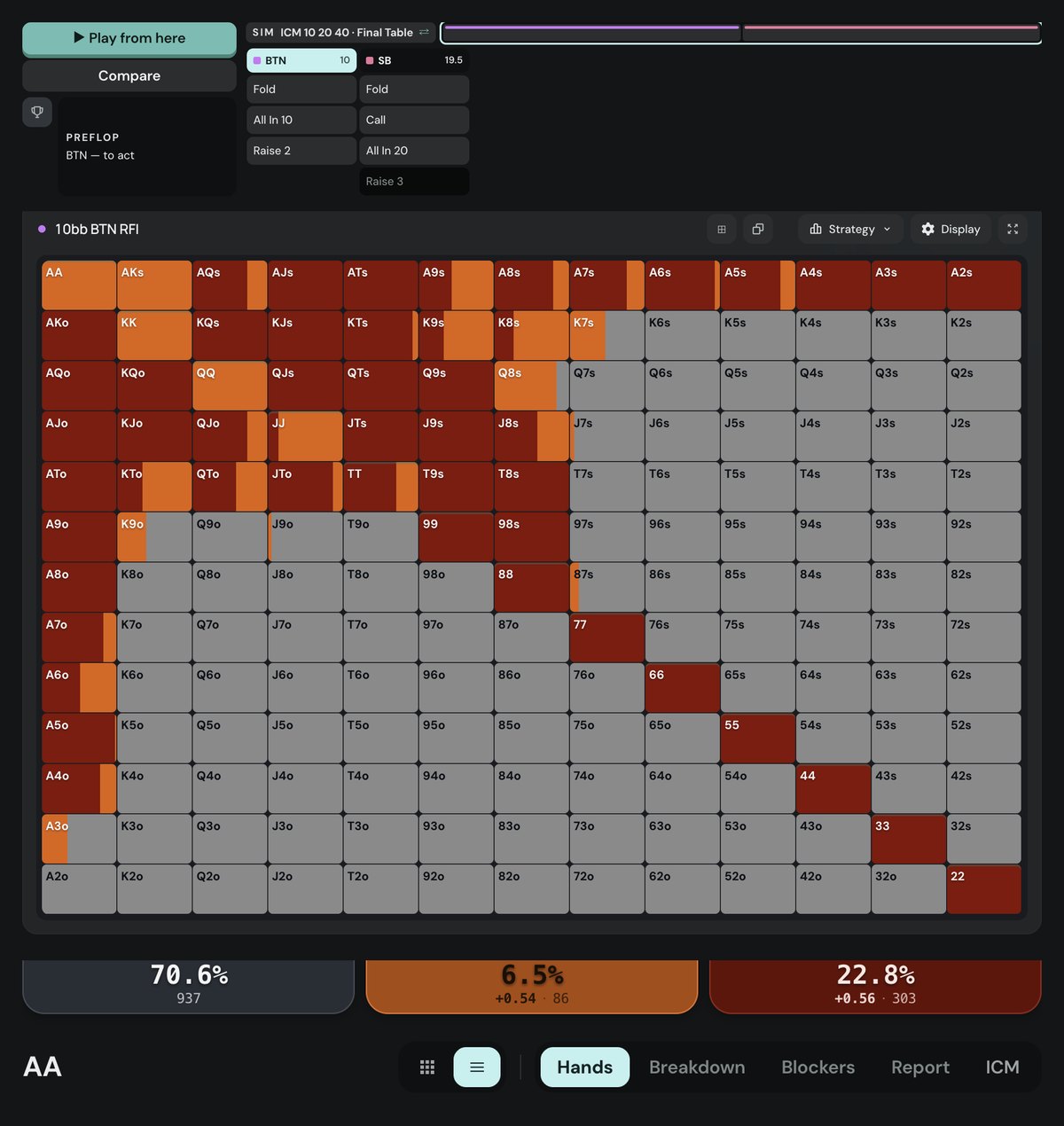Select the A3o hand cell

[x=79, y=839]
